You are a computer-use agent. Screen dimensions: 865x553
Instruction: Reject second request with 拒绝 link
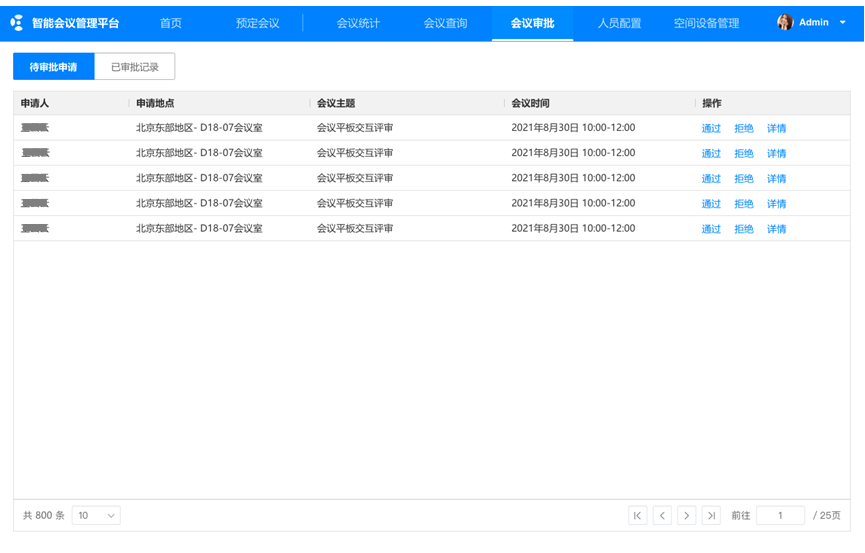(x=744, y=154)
